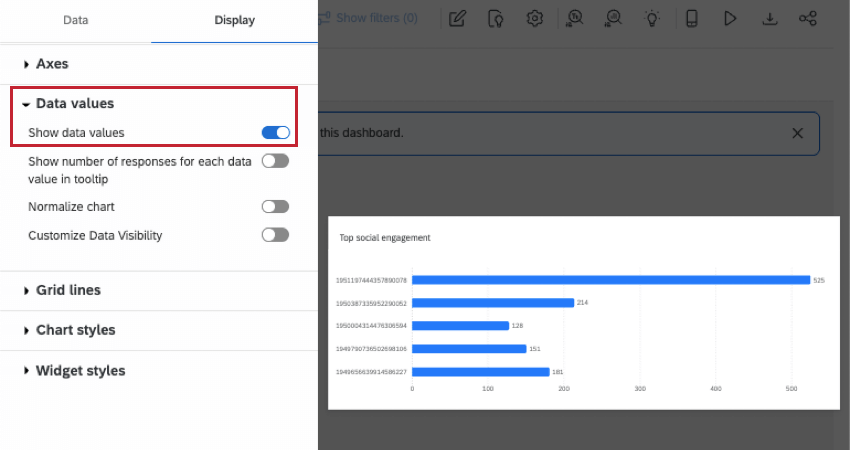
Task: Enable Normalize chart toggle
Action: pyautogui.click(x=275, y=207)
